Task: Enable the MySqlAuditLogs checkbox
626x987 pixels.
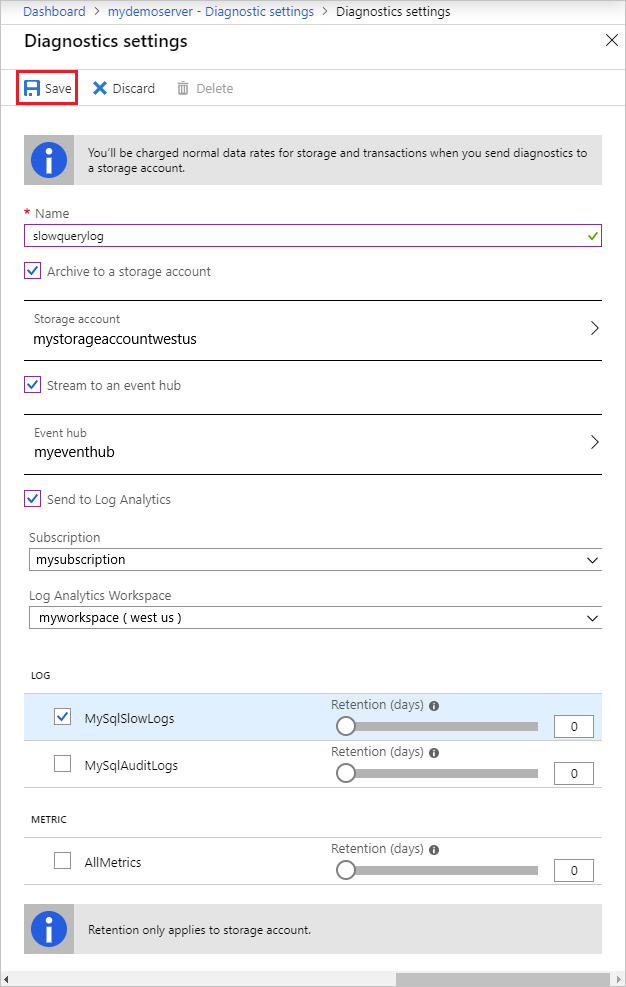Action: pos(62,763)
